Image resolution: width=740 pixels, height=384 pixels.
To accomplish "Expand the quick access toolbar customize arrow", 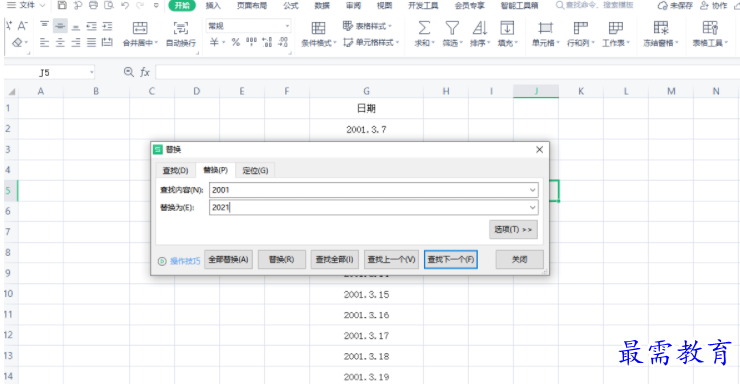I will (x=156, y=6).
